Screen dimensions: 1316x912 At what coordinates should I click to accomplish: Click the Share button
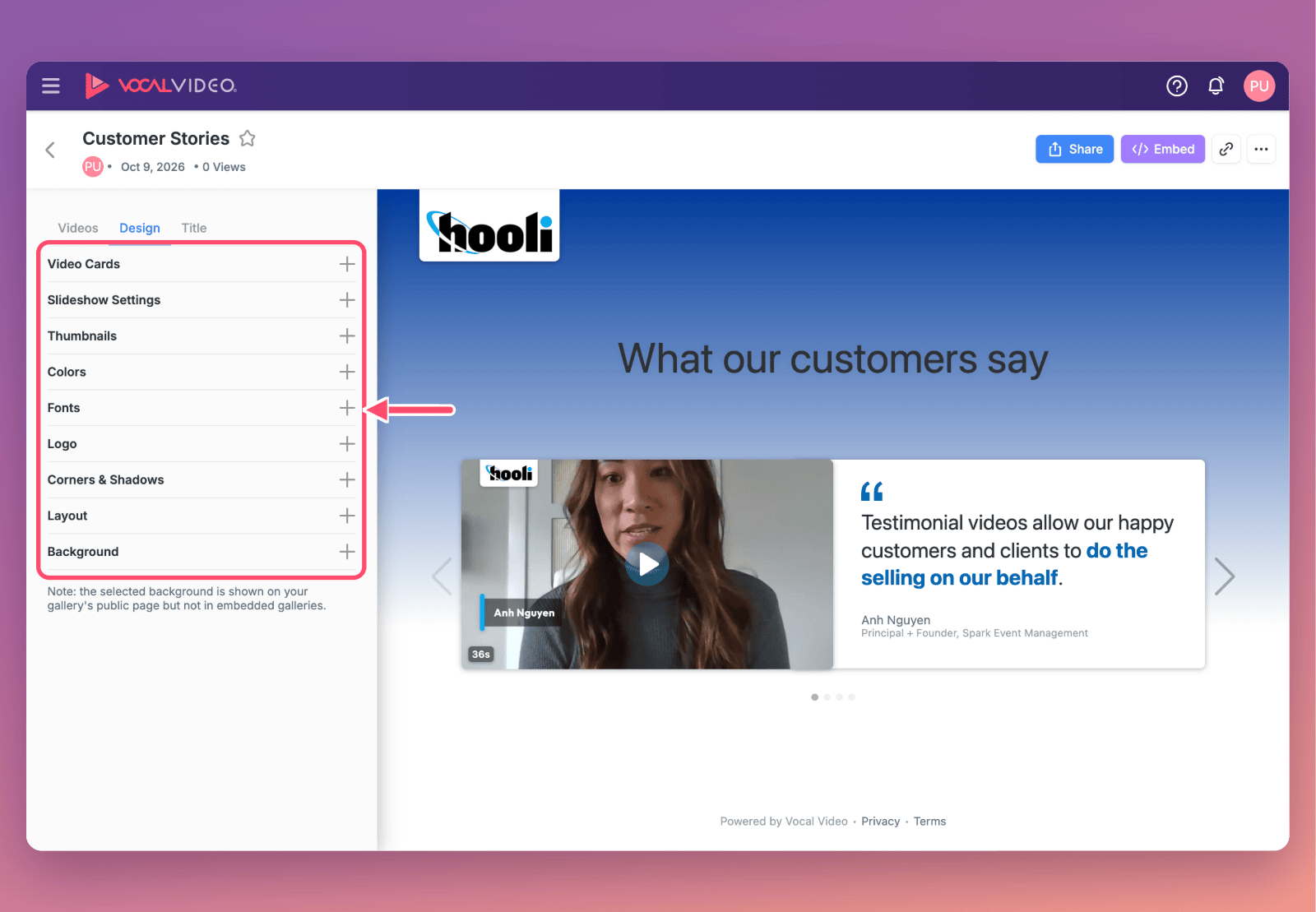(1074, 149)
